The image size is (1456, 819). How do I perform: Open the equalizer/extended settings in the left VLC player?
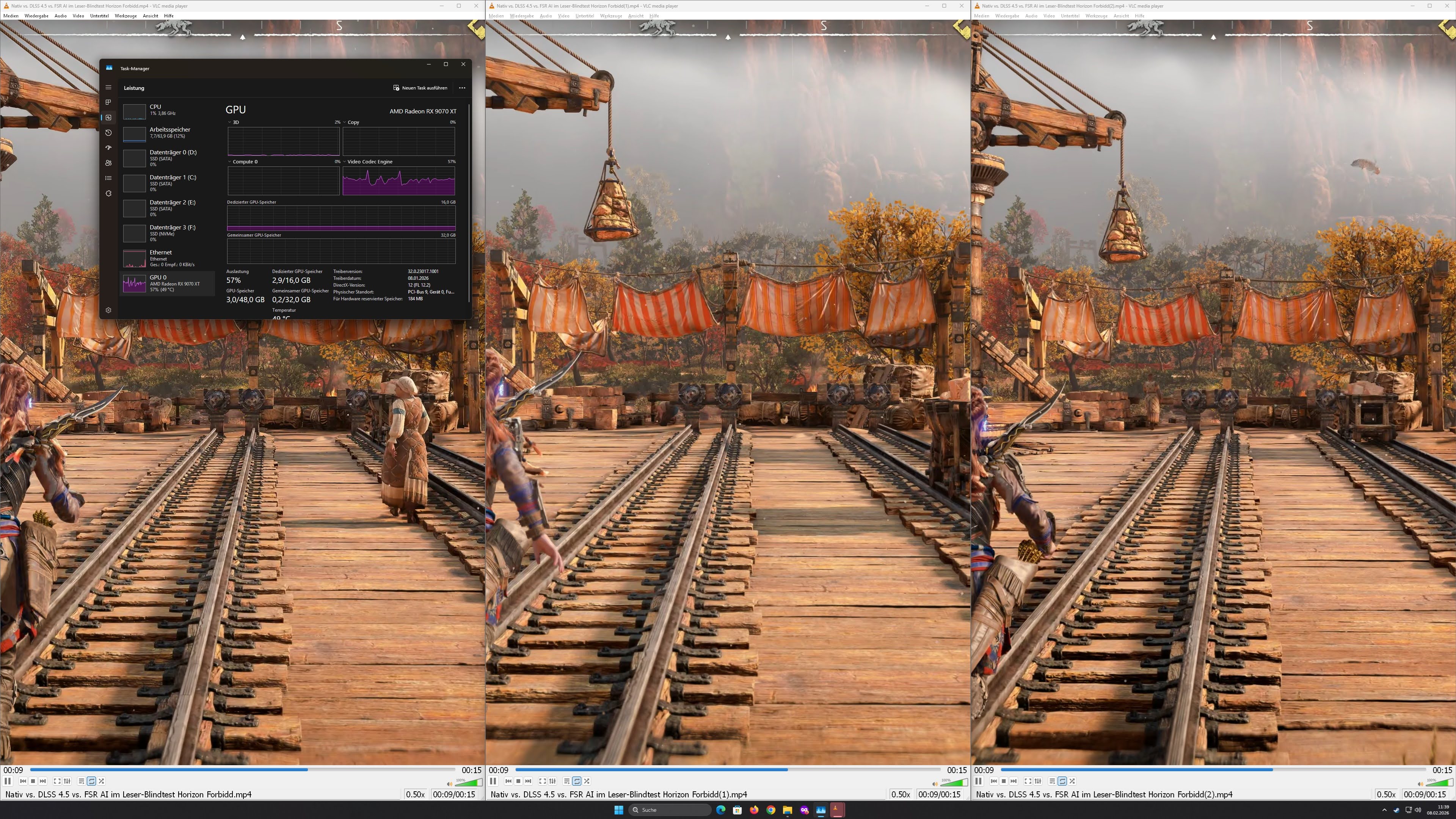click(x=67, y=781)
